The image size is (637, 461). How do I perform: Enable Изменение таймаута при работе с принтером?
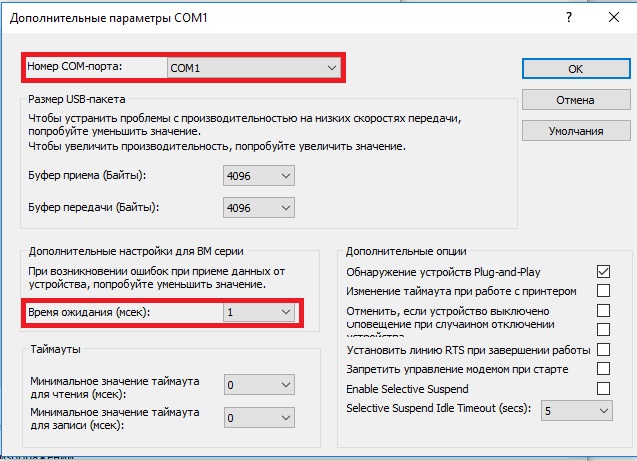tap(603, 291)
